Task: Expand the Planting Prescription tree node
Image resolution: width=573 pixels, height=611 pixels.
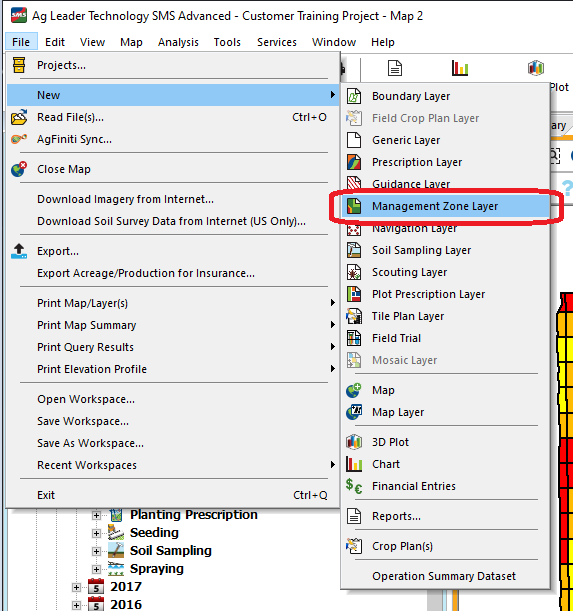Action: coord(96,515)
